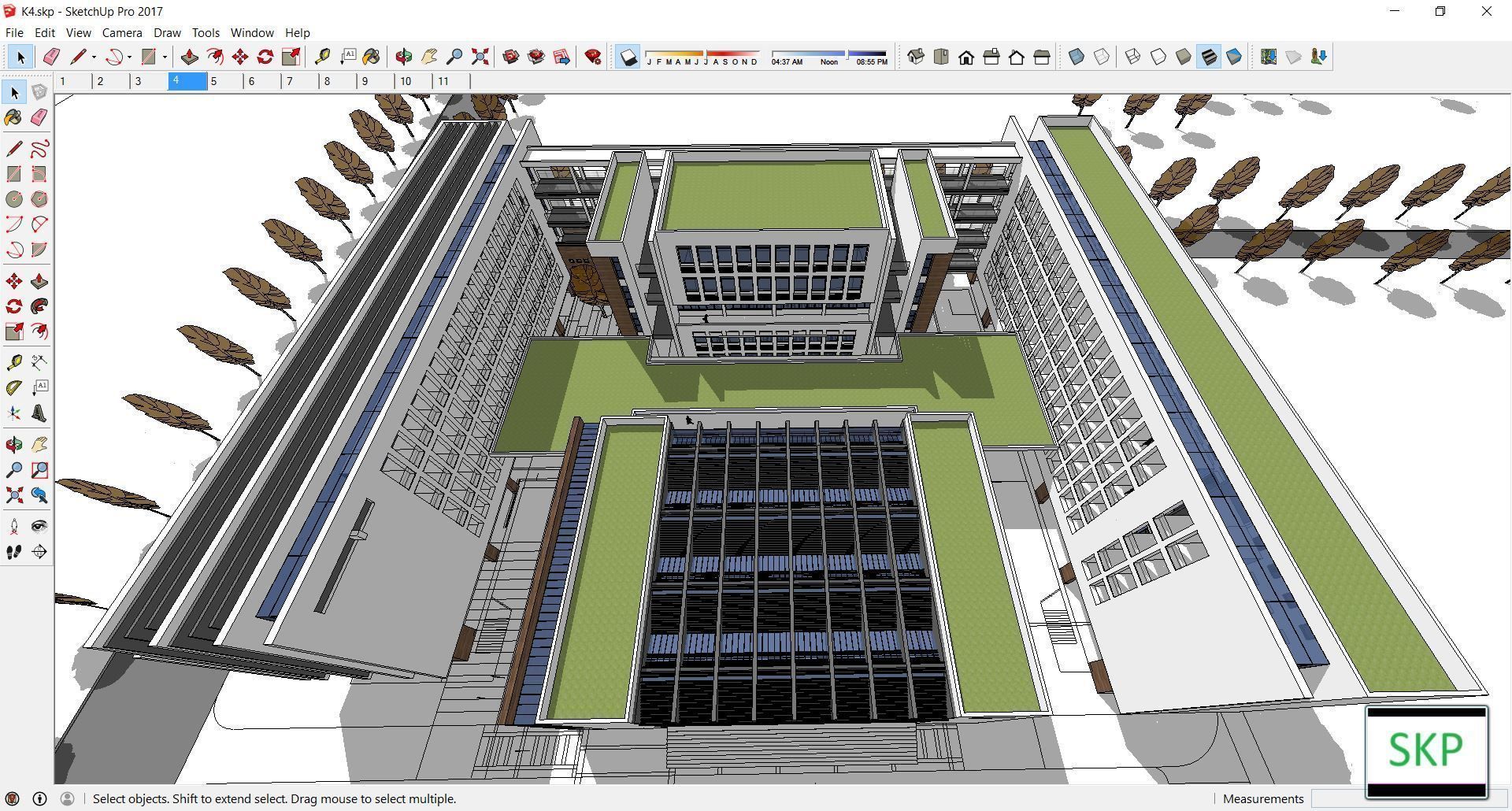The width and height of the screenshot is (1512, 811).
Task: Open 3D Warehouse from toolbar
Action: (511, 57)
